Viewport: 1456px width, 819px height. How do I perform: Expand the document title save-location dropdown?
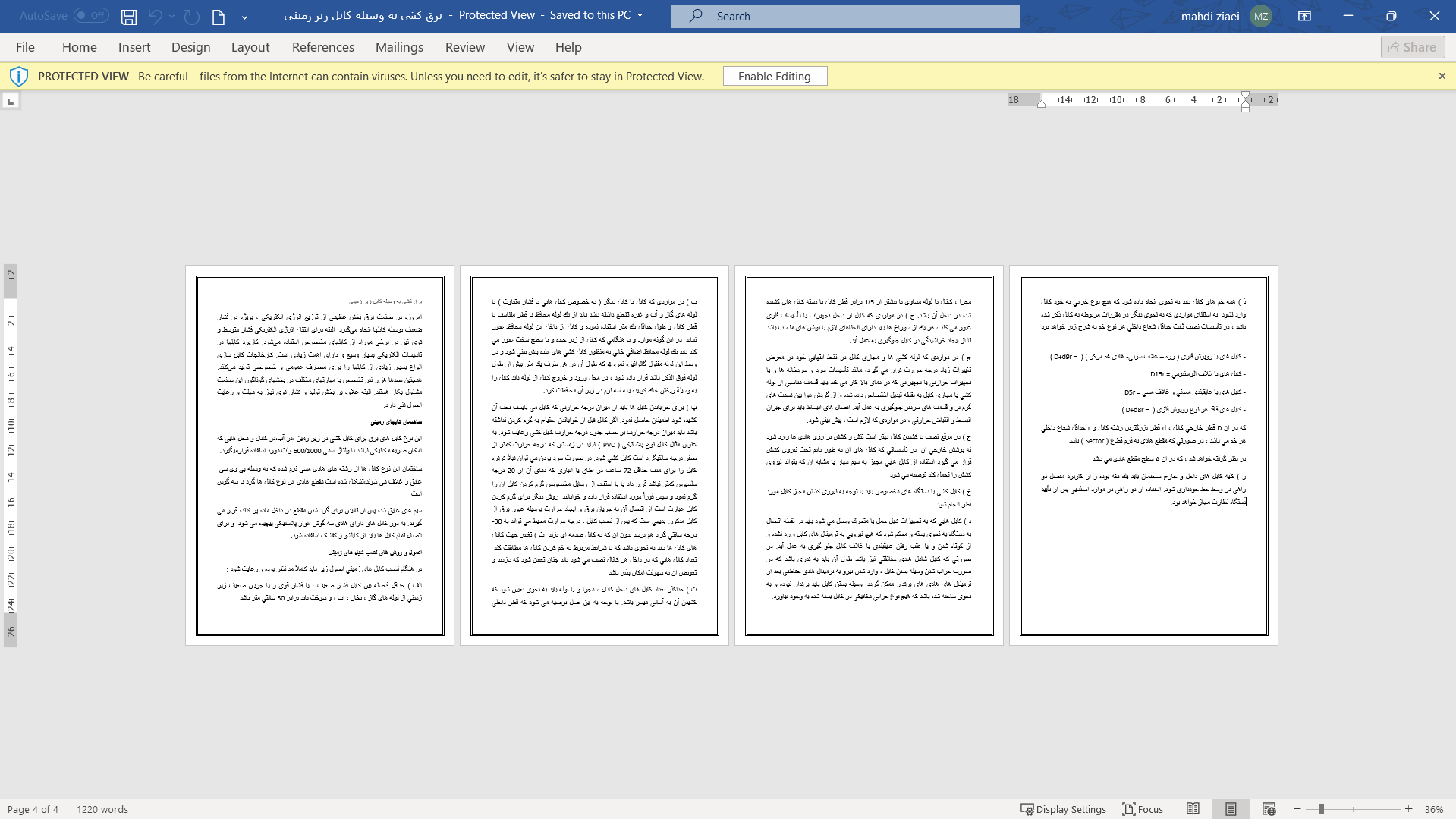640,15
